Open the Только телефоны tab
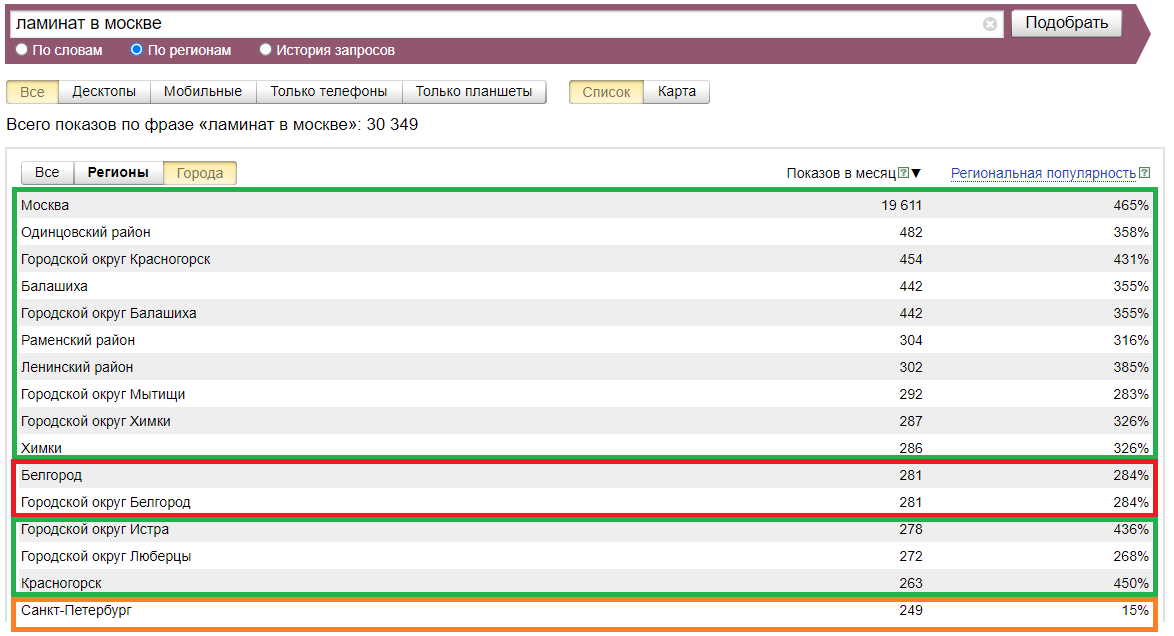Viewport: 1174px width, 636px height. click(x=329, y=92)
